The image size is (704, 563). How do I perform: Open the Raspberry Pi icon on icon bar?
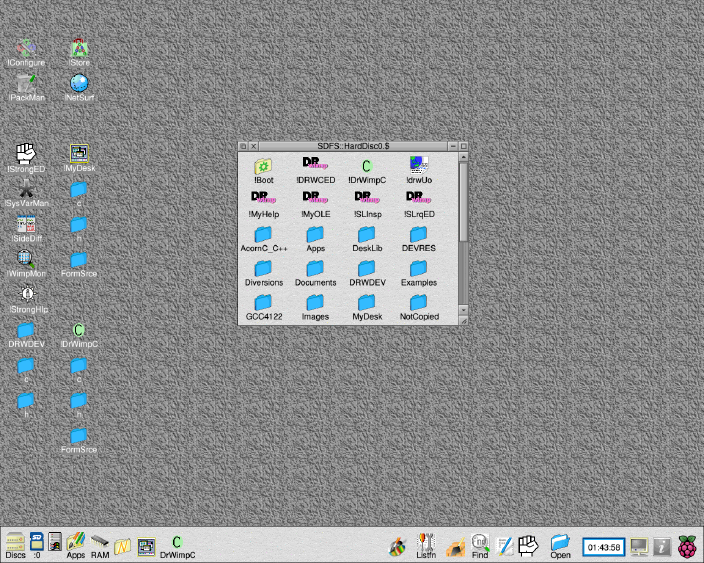687,546
